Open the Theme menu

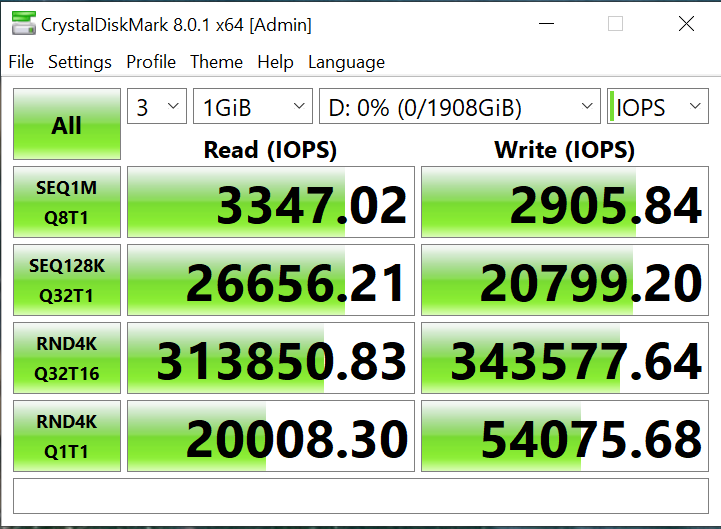tap(217, 62)
